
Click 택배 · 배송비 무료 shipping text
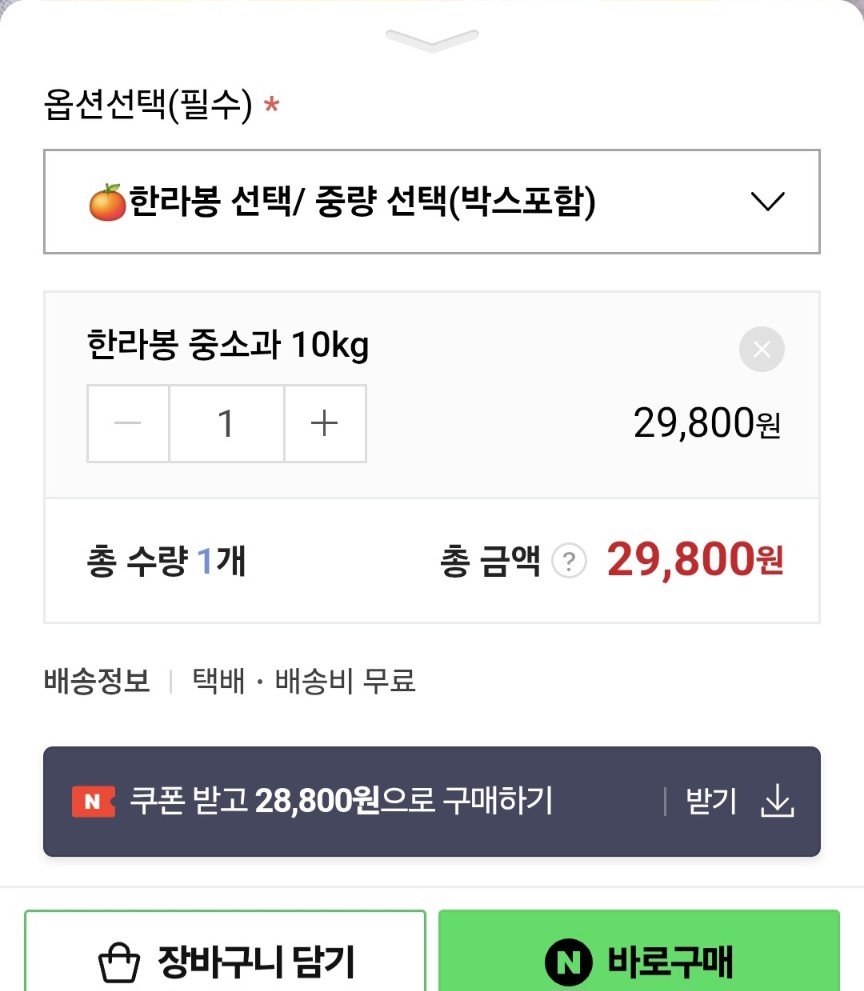pyautogui.click(x=303, y=681)
